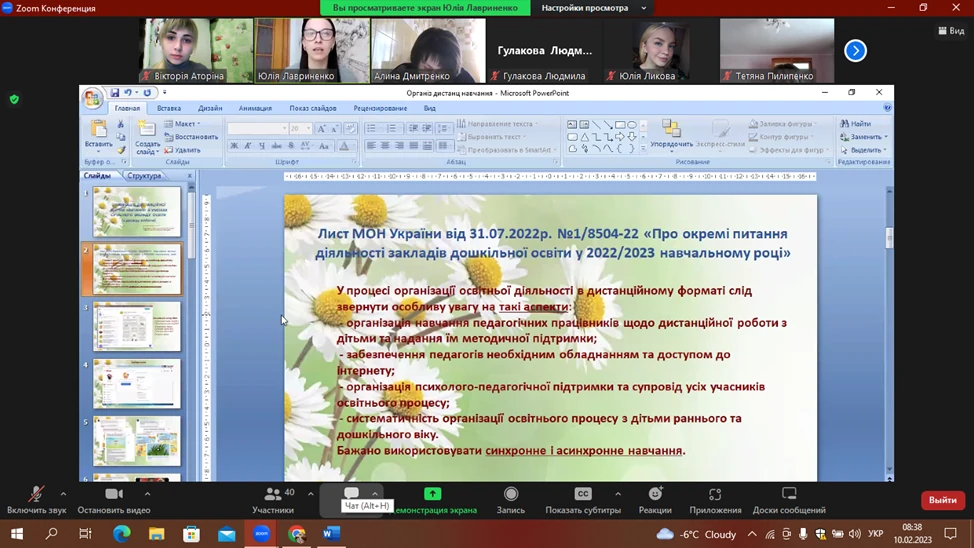Redo action in quick access toolbar
974x548 pixels.
(x=147, y=93)
